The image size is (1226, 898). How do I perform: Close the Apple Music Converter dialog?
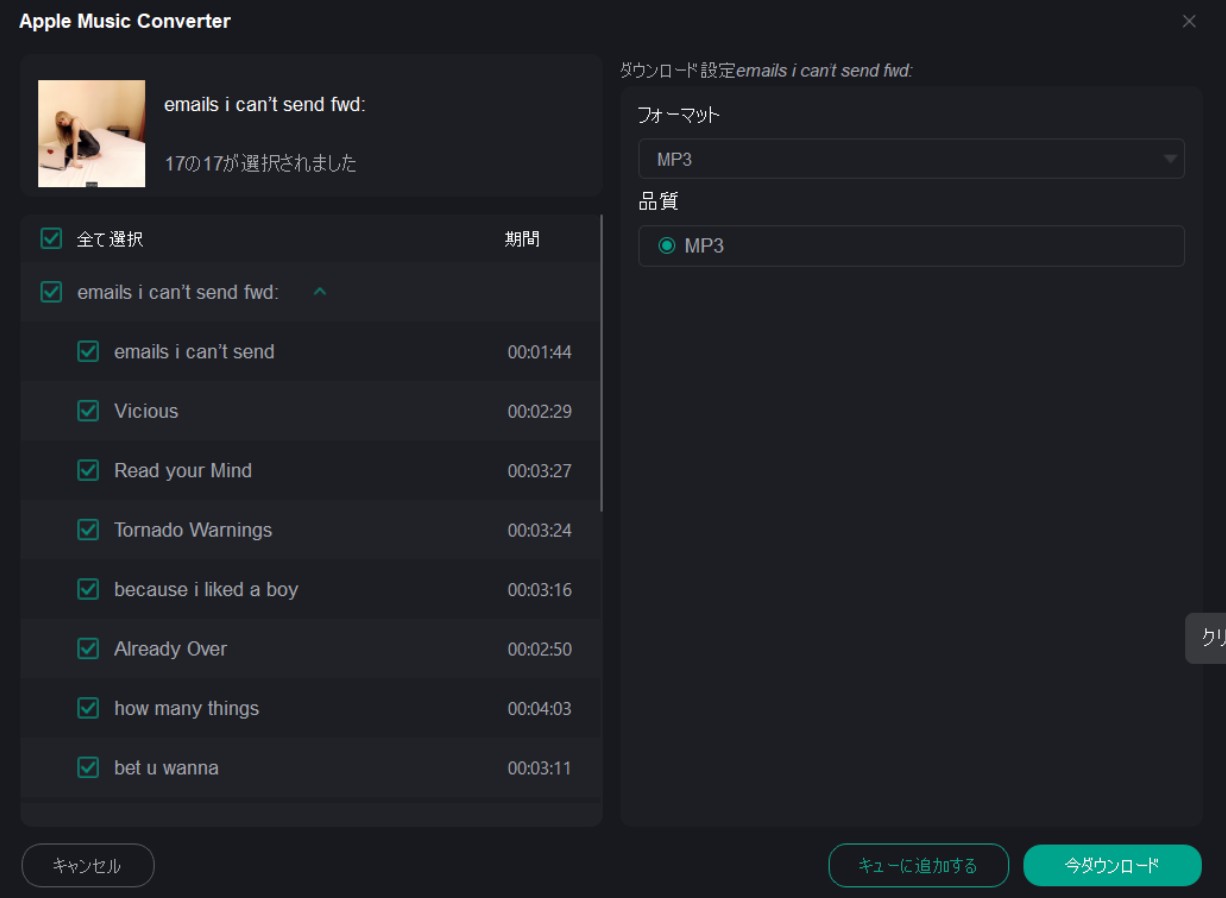tap(1189, 21)
